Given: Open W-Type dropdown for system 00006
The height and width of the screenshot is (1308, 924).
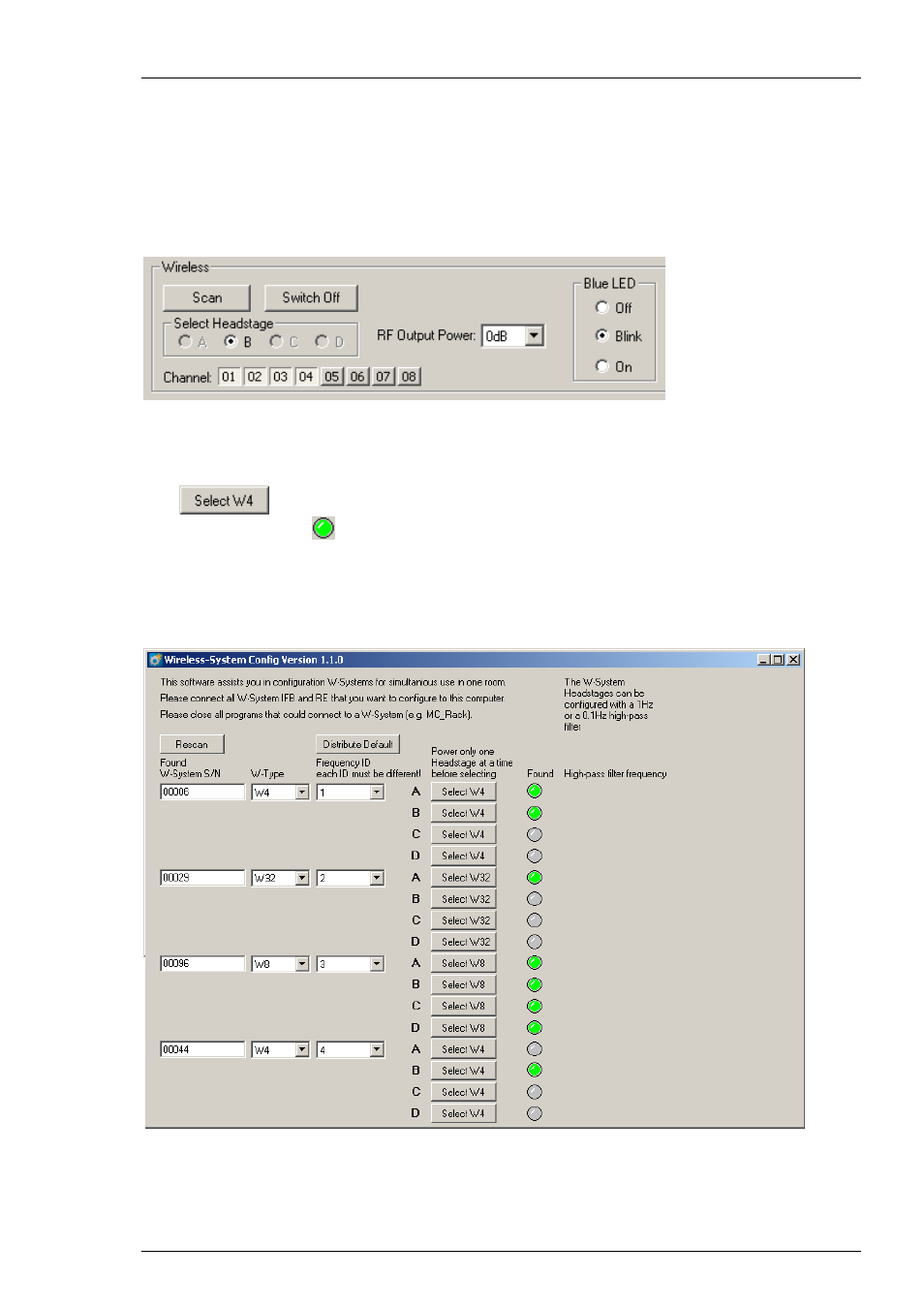Looking at the screenshot, I should (x=301, y=793).
